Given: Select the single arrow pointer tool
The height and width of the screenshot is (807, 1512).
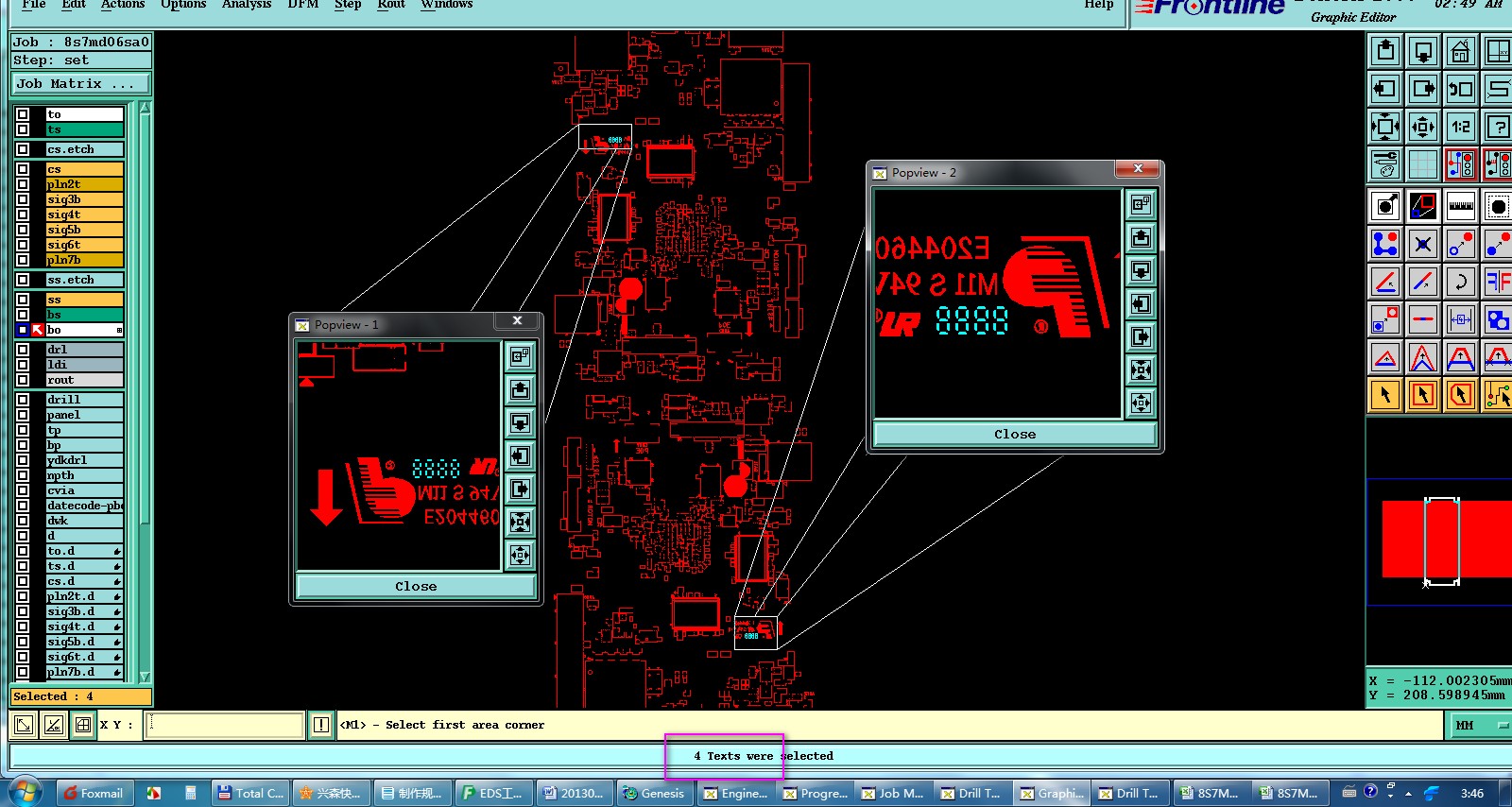Looking at the screenshot, I should pos(1385,394).
